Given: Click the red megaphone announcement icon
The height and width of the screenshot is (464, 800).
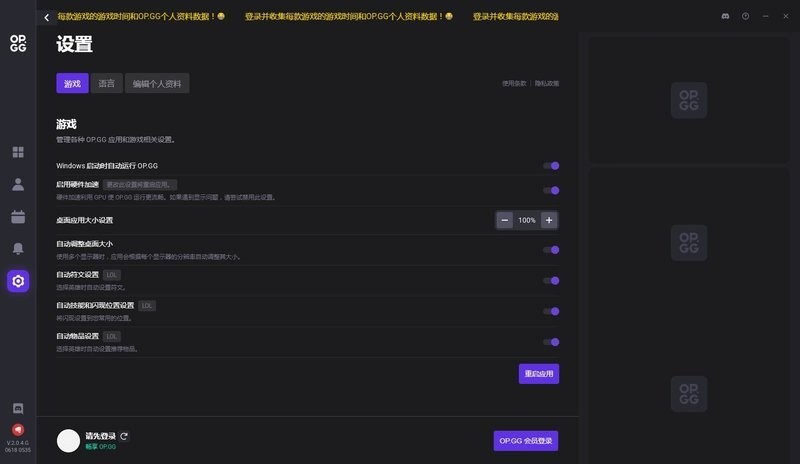Looking at the screenshot, I should click(x=18, y=429).
